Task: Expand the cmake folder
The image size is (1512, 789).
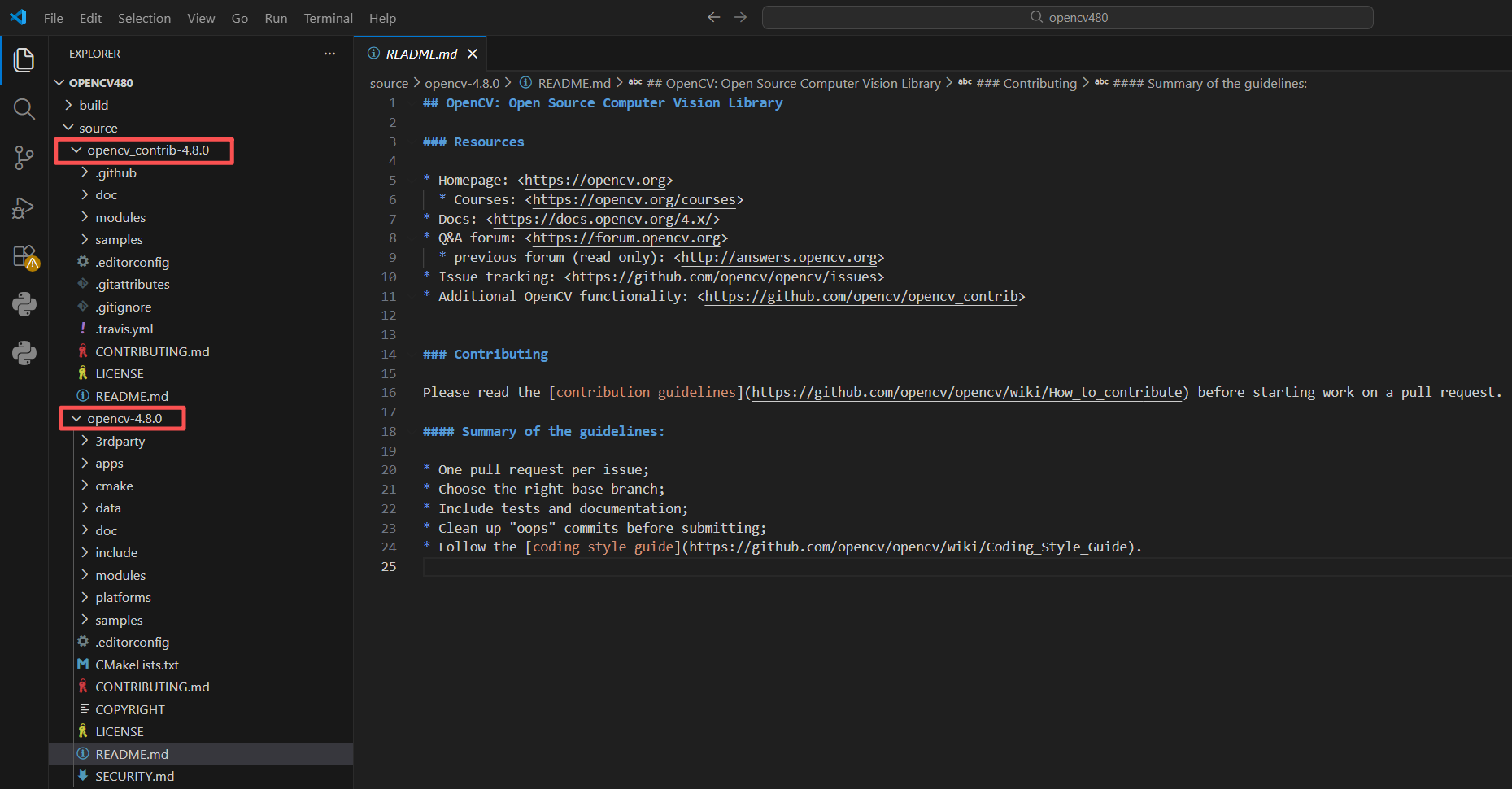Action: 201,486
